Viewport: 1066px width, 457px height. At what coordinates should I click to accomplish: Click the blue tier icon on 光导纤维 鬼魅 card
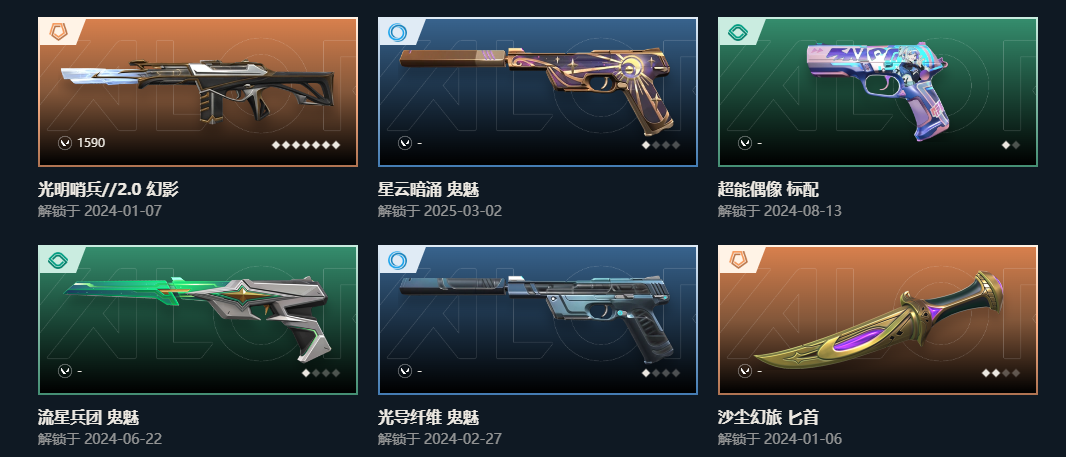coord(398,260)
